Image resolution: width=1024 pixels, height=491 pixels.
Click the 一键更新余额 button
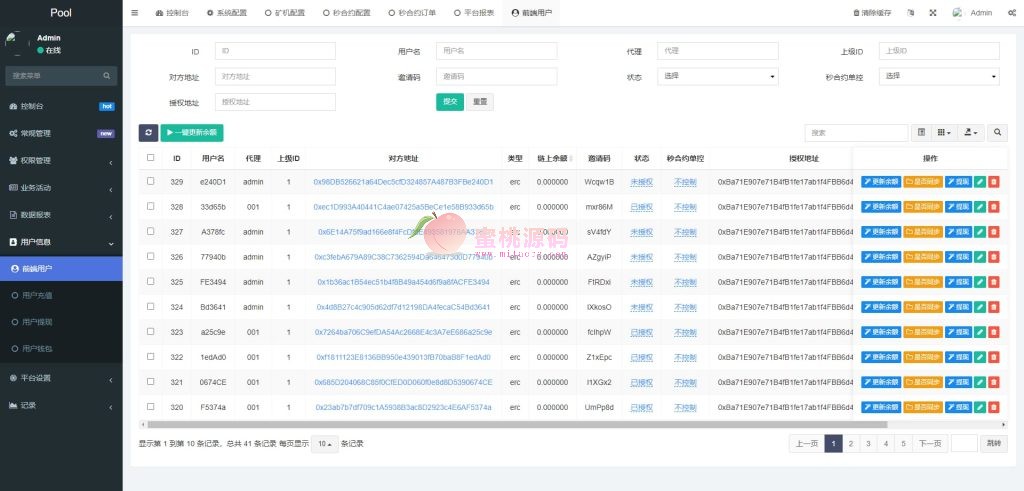[192, 132]
